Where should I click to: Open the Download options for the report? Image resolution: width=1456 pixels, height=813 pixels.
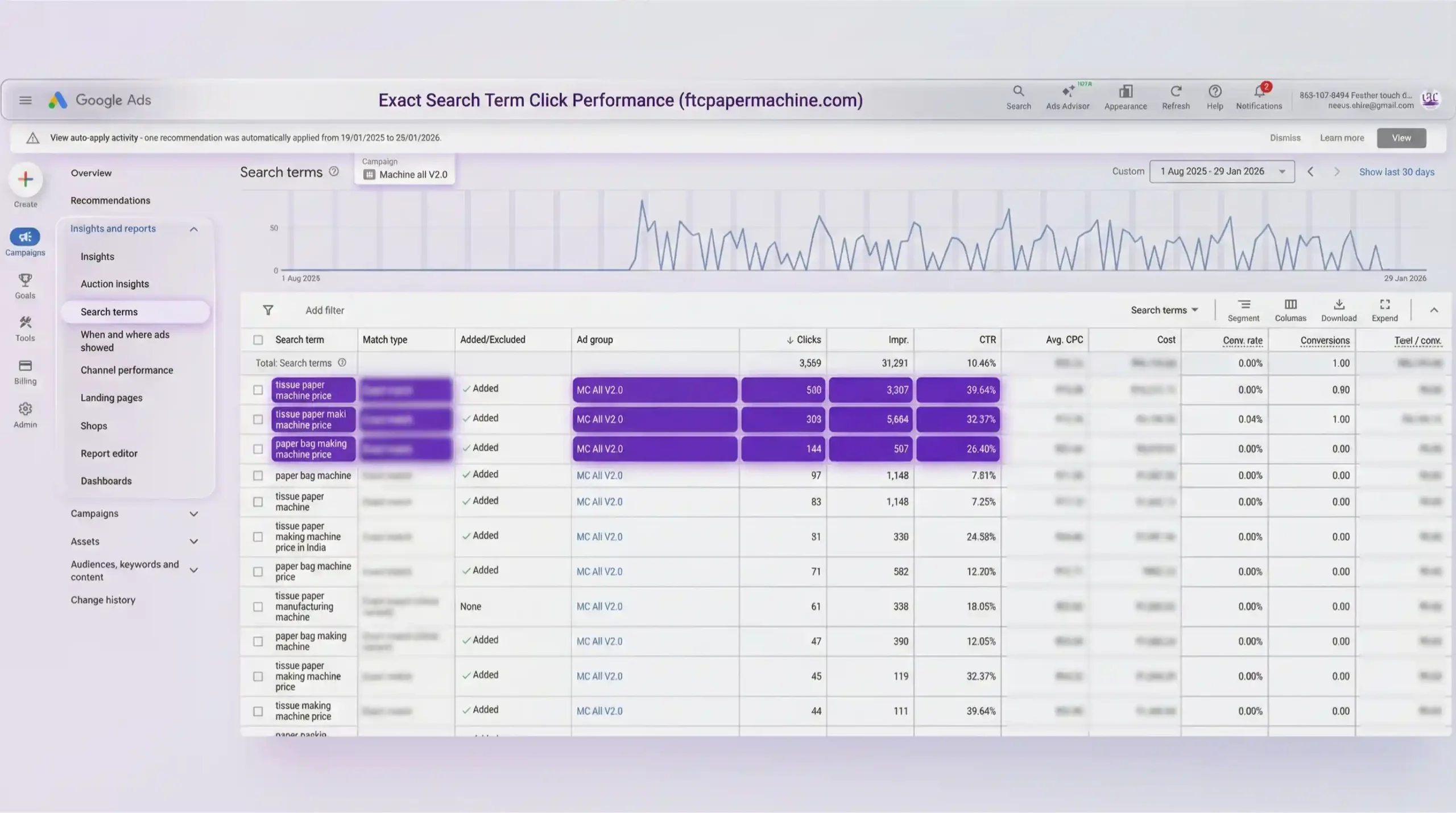coord(1338,309)
